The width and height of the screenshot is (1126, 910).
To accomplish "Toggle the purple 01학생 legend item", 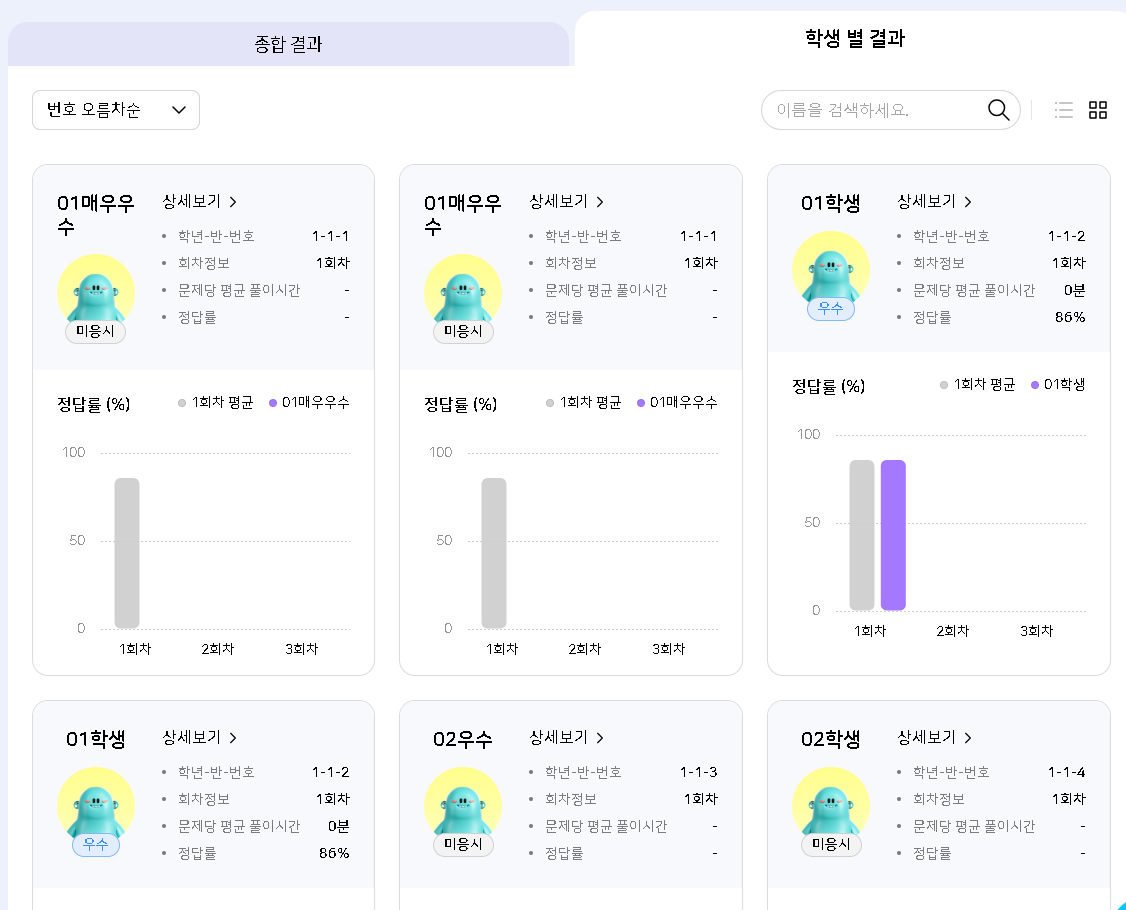I will click(1057, 385).
